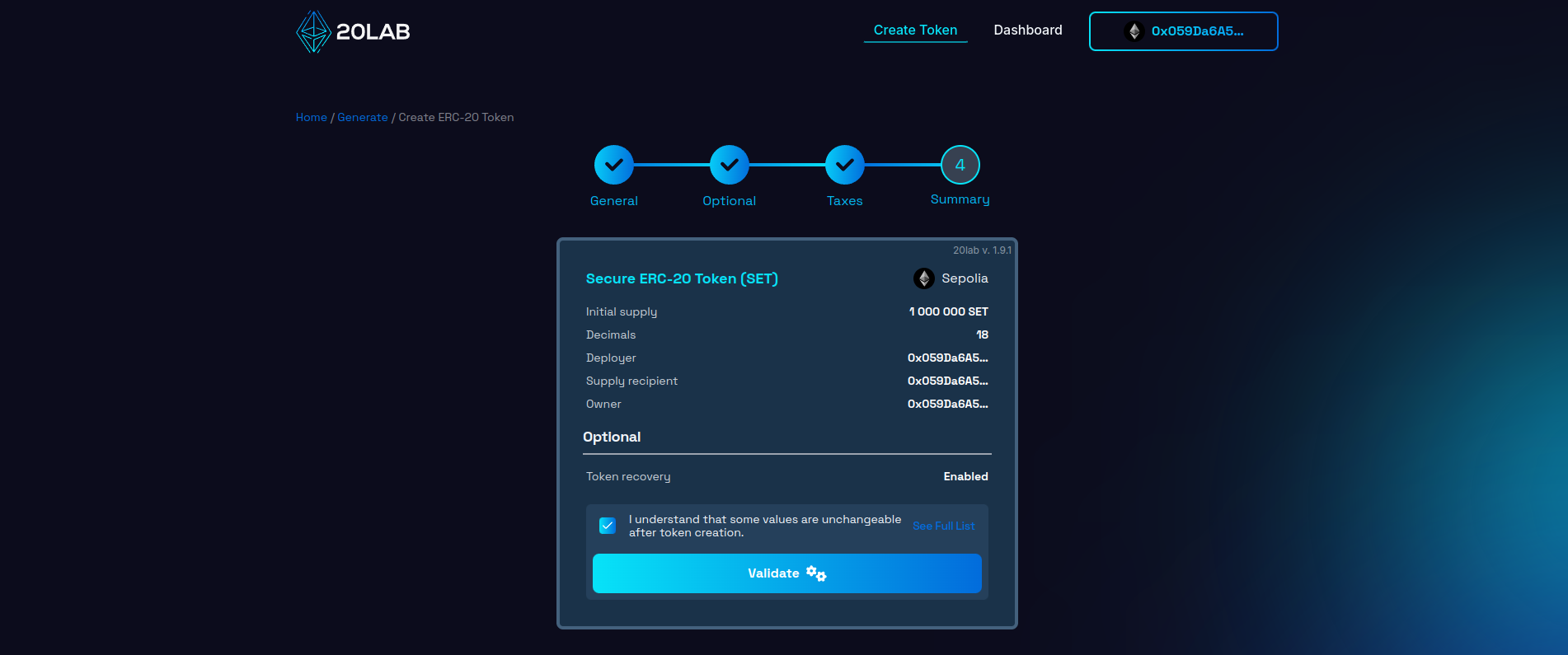Click the General step checkmark circle
Viewport: 1568px width, 655px height.
click(x=614, y=165)
